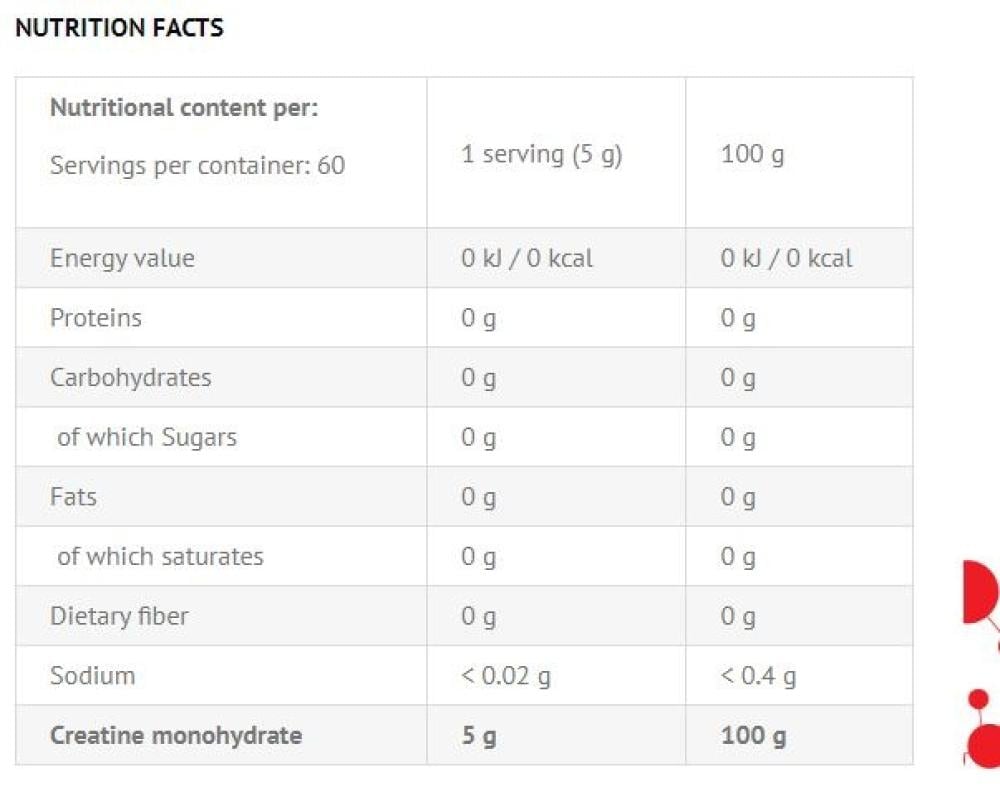Image resolution: width=1000 pixels, height=792 pixels.
Task: Click the NUTRITION FACTS heading
Action: click(x=119, y=28)
